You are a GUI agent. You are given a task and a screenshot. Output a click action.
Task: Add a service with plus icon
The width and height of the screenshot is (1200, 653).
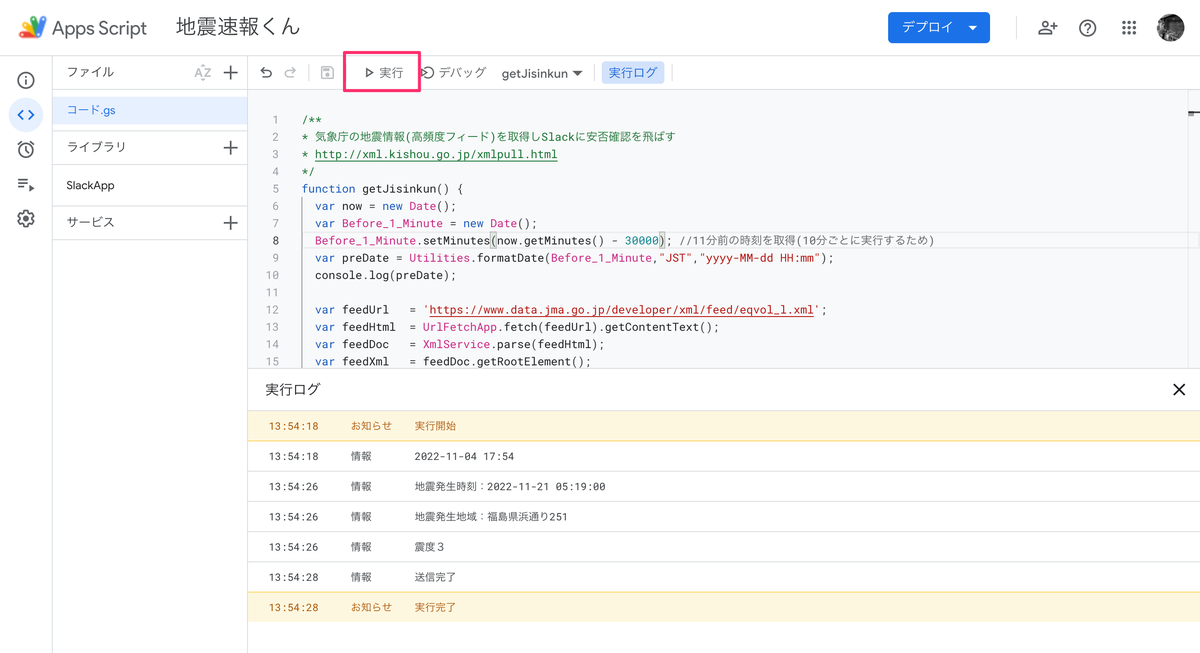coord(231,223)
